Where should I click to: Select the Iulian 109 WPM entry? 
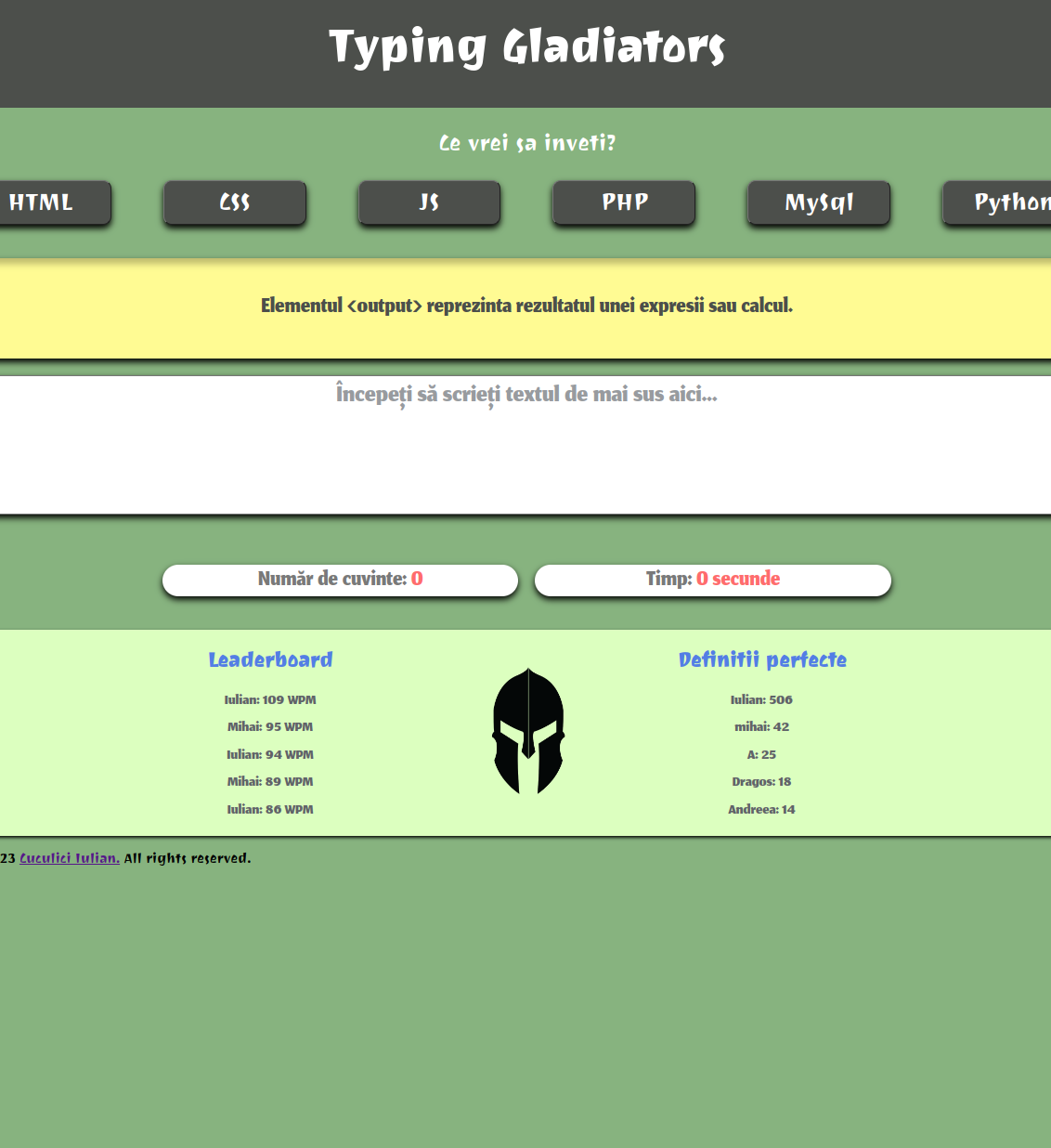(270, 699)
